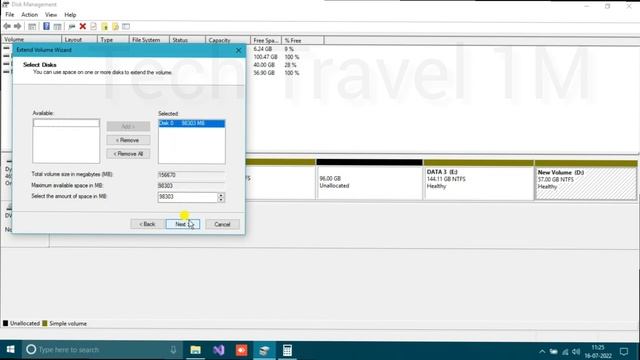
Task: Sort by the File System column header
Action: click(149, 40)
